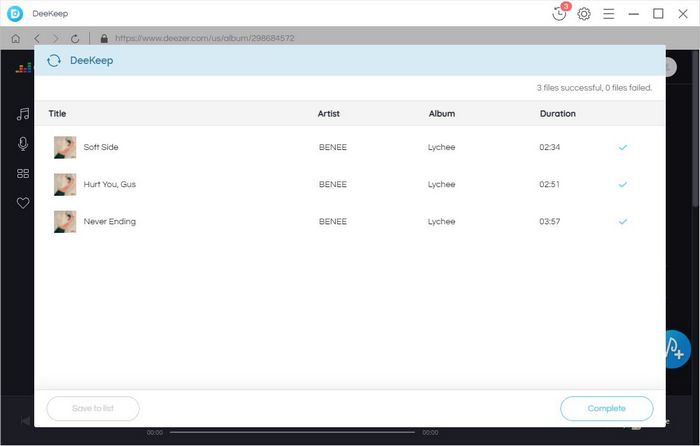Viewport: 700px width, 446px height.
Task: Click the checkmark on Soft Side row
Action: pos(623,147)
